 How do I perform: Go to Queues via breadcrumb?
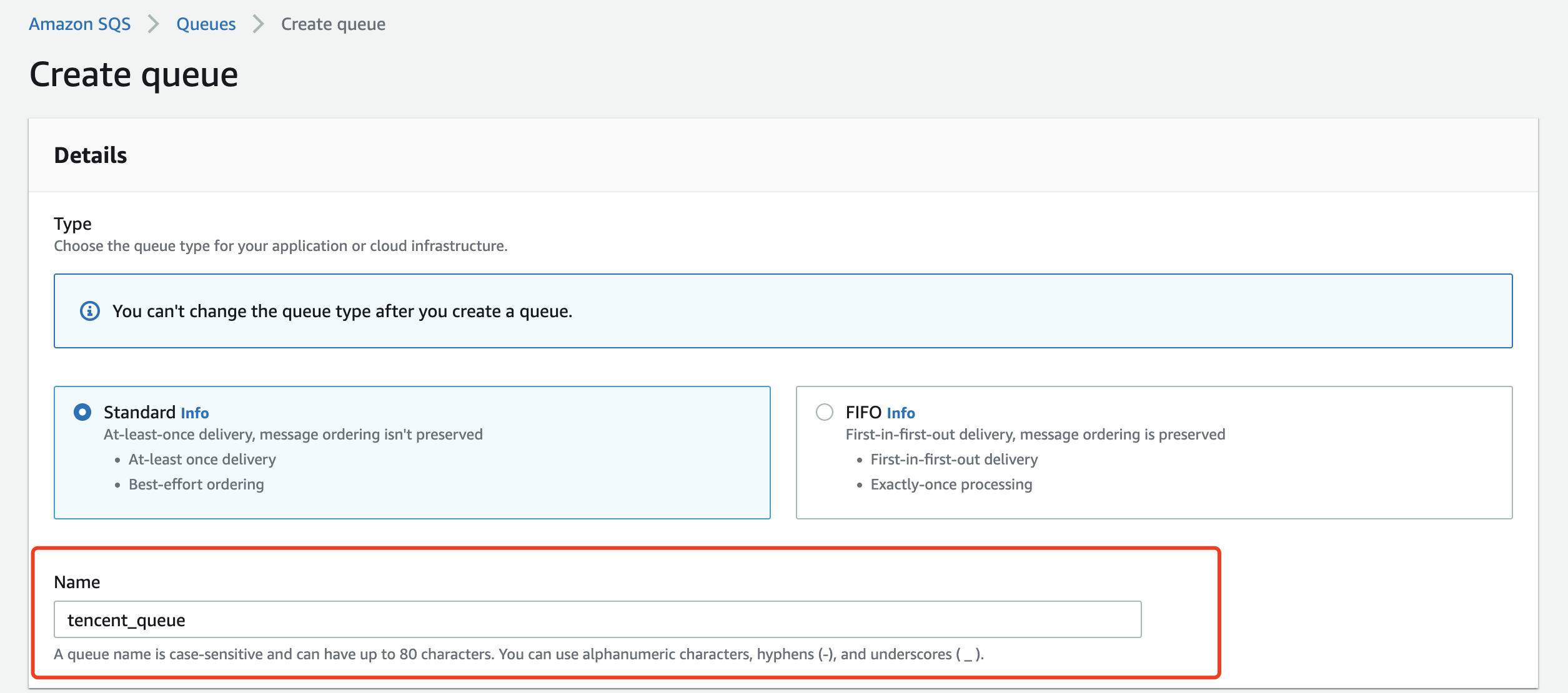[x=206, y=24]
